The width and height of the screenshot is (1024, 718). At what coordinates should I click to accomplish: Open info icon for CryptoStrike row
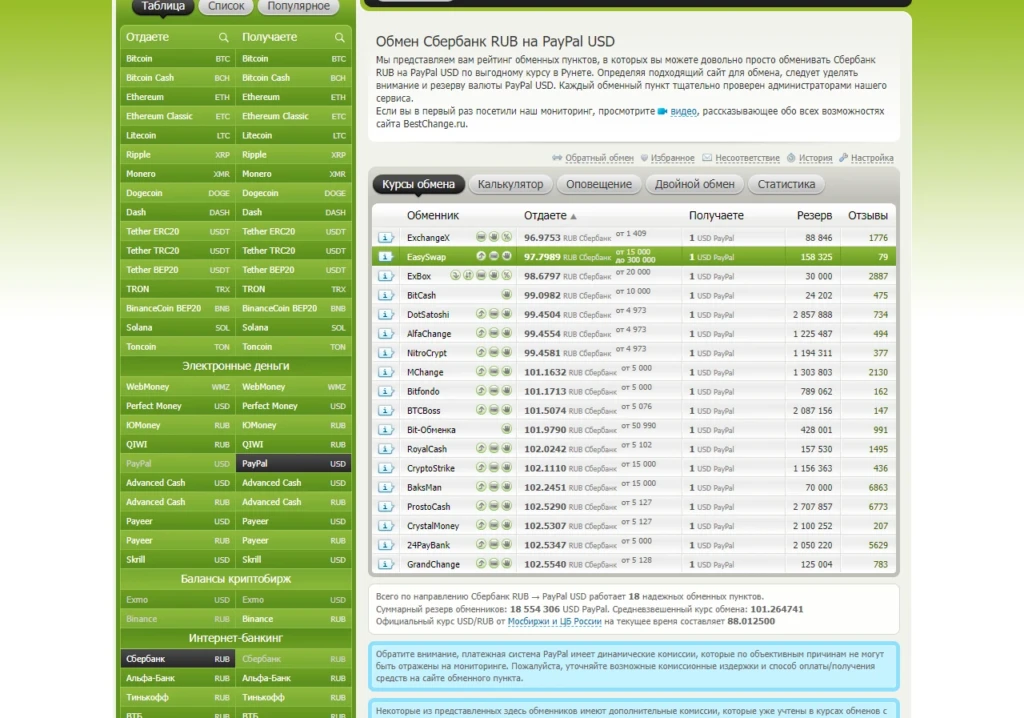click(x=385, y=468)
